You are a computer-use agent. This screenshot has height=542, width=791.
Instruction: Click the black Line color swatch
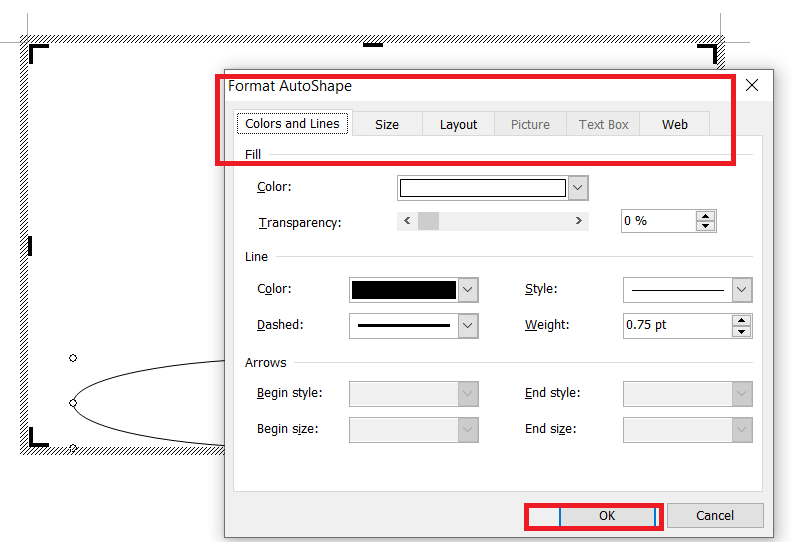pyautogui.click(x=403, y=290)
